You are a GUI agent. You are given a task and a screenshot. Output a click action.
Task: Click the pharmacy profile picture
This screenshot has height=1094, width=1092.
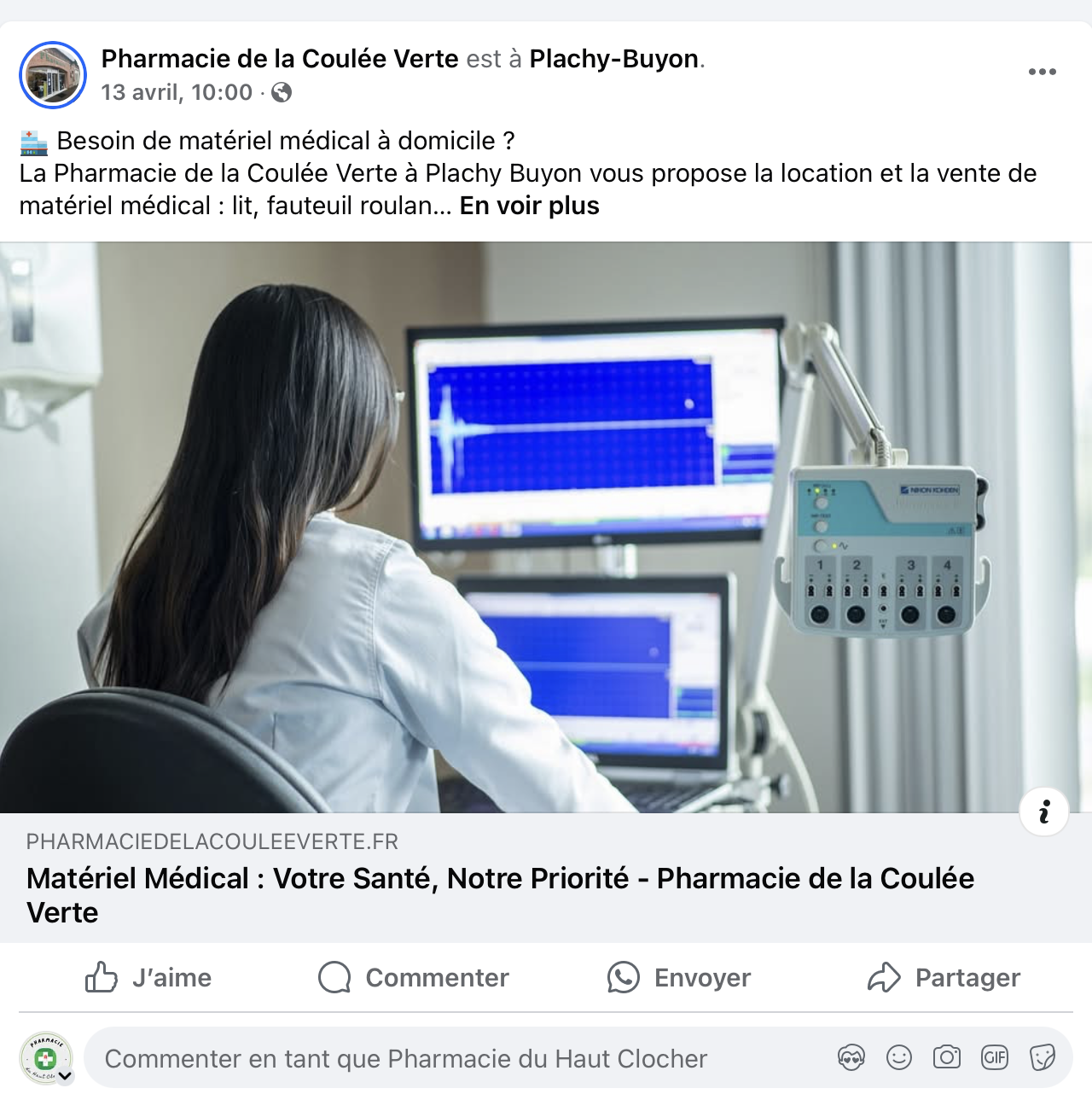coord(53,75)
